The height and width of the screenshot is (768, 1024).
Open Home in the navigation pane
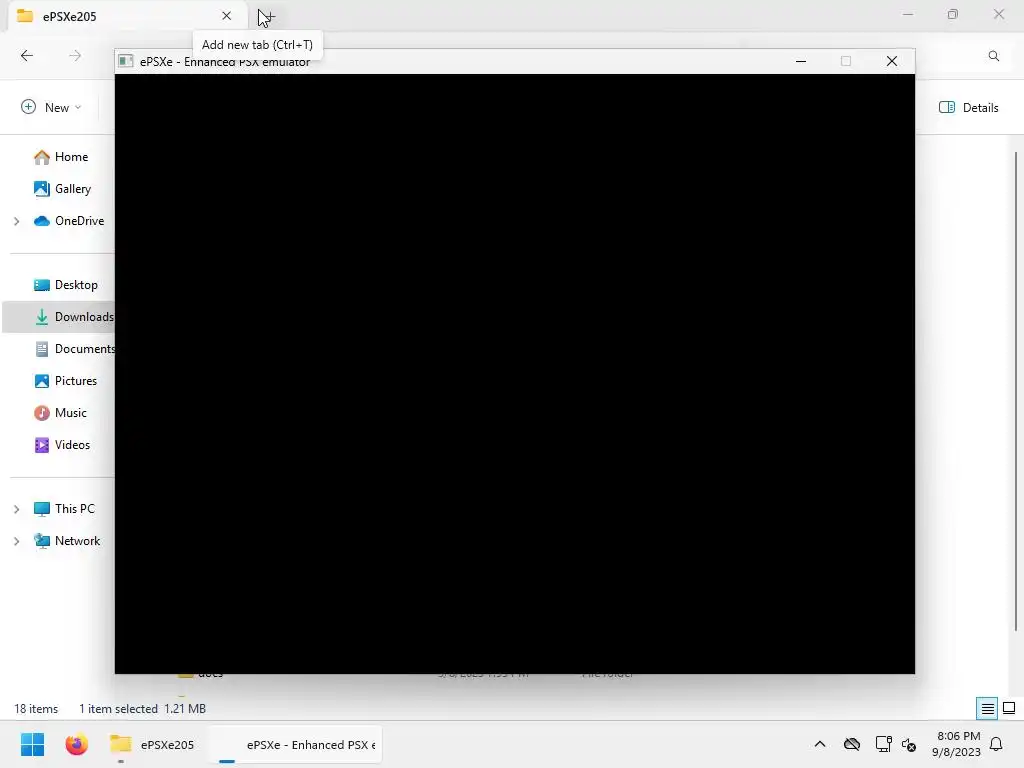pyautogui.click(x=71, y=157)
